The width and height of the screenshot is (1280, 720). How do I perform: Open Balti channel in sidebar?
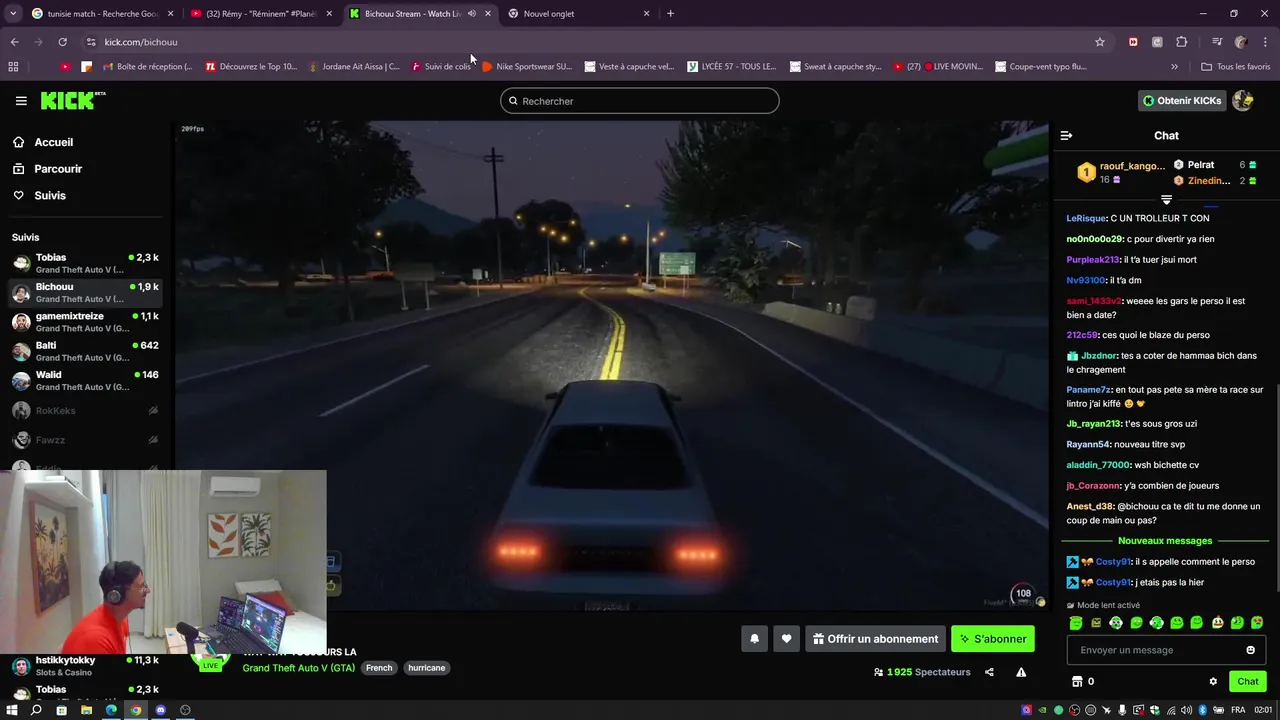click(85, 351)
